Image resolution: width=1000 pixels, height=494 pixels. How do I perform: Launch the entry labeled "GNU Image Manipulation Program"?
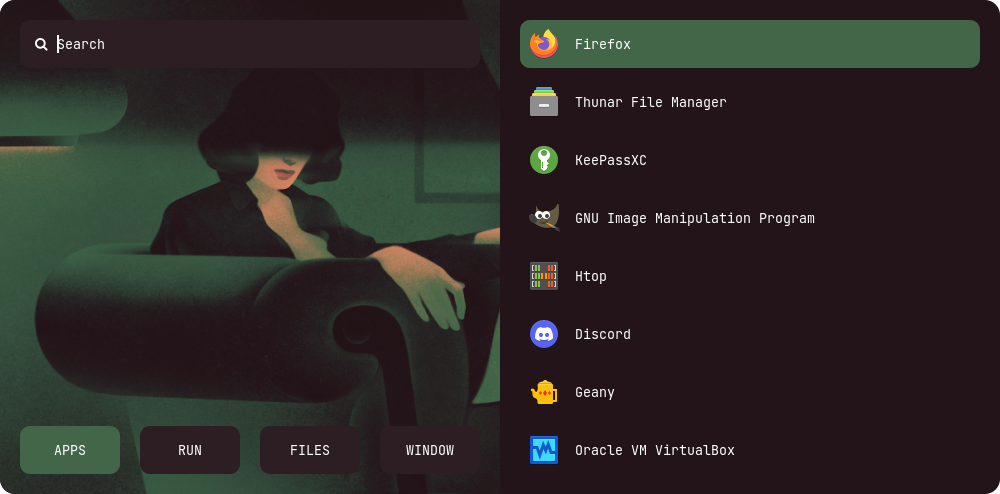point(694,218)
